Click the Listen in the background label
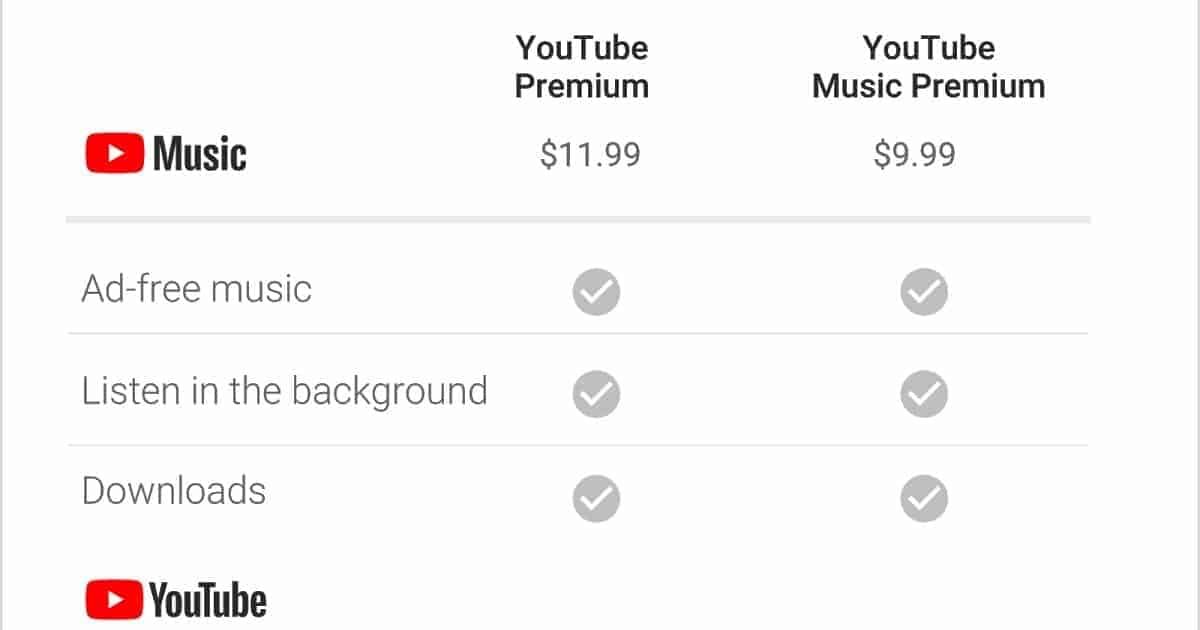Image resolution: width=1200 pixels, height=630 pixels. pos(284,391)
